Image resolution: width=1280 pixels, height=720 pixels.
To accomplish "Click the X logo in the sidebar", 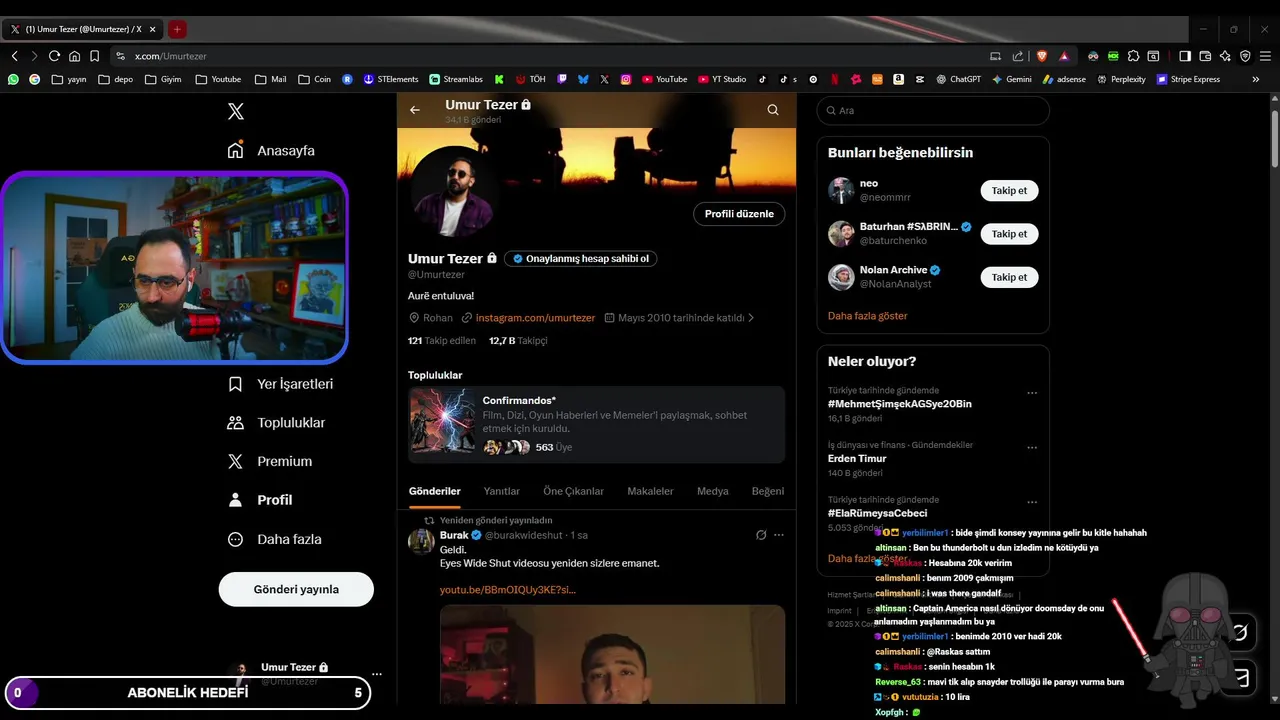I will [236, 112].
